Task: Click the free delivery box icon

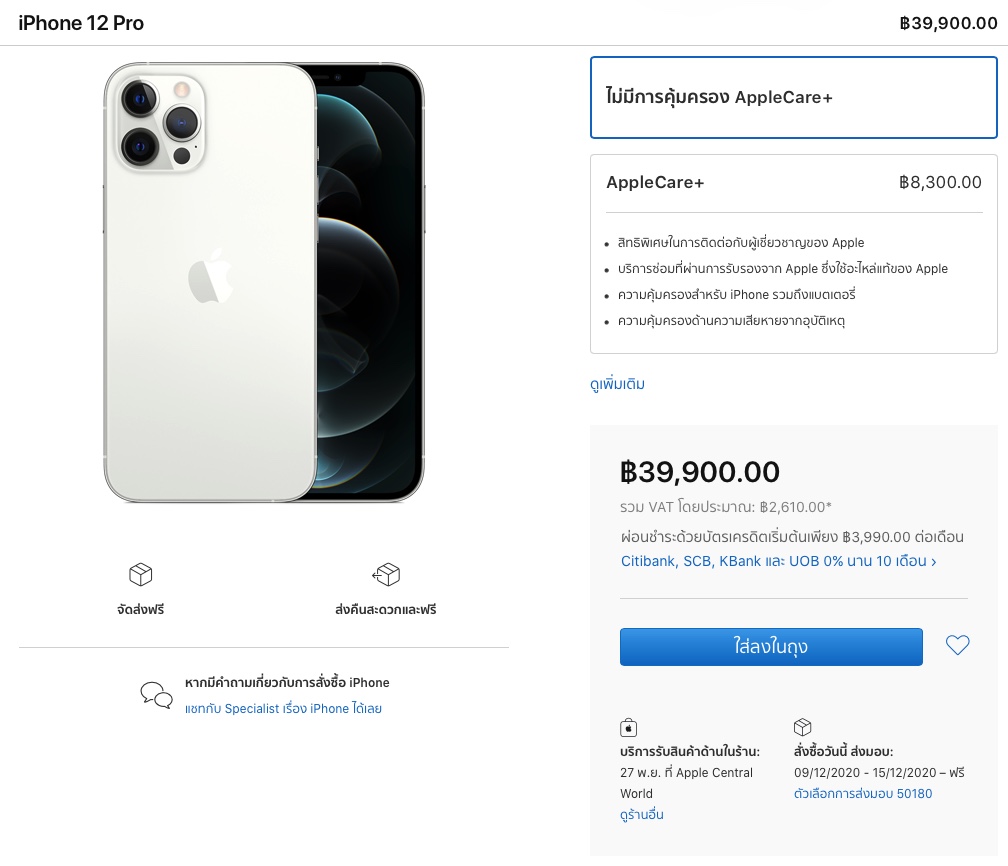Action: coord(141,574)
